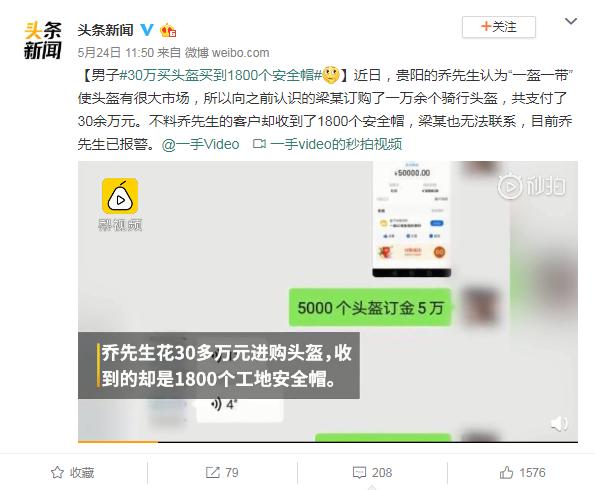The height and width of the screenshot is (490, 595).
Task: Open the 头条新闻 username link
Action: pos(105,30)
